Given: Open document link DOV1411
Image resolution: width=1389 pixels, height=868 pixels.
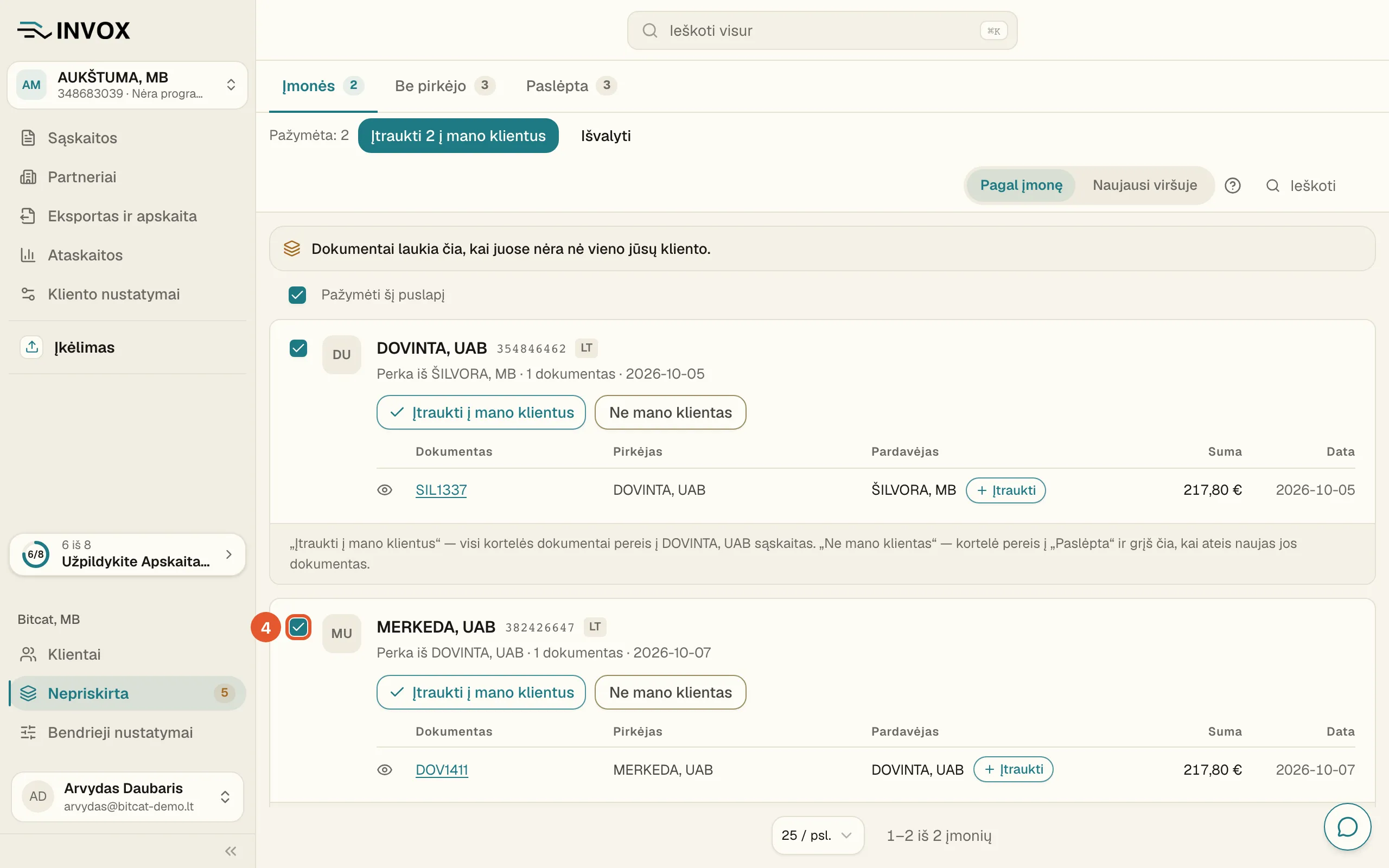Looking at the screenshot, I should 442,770.
